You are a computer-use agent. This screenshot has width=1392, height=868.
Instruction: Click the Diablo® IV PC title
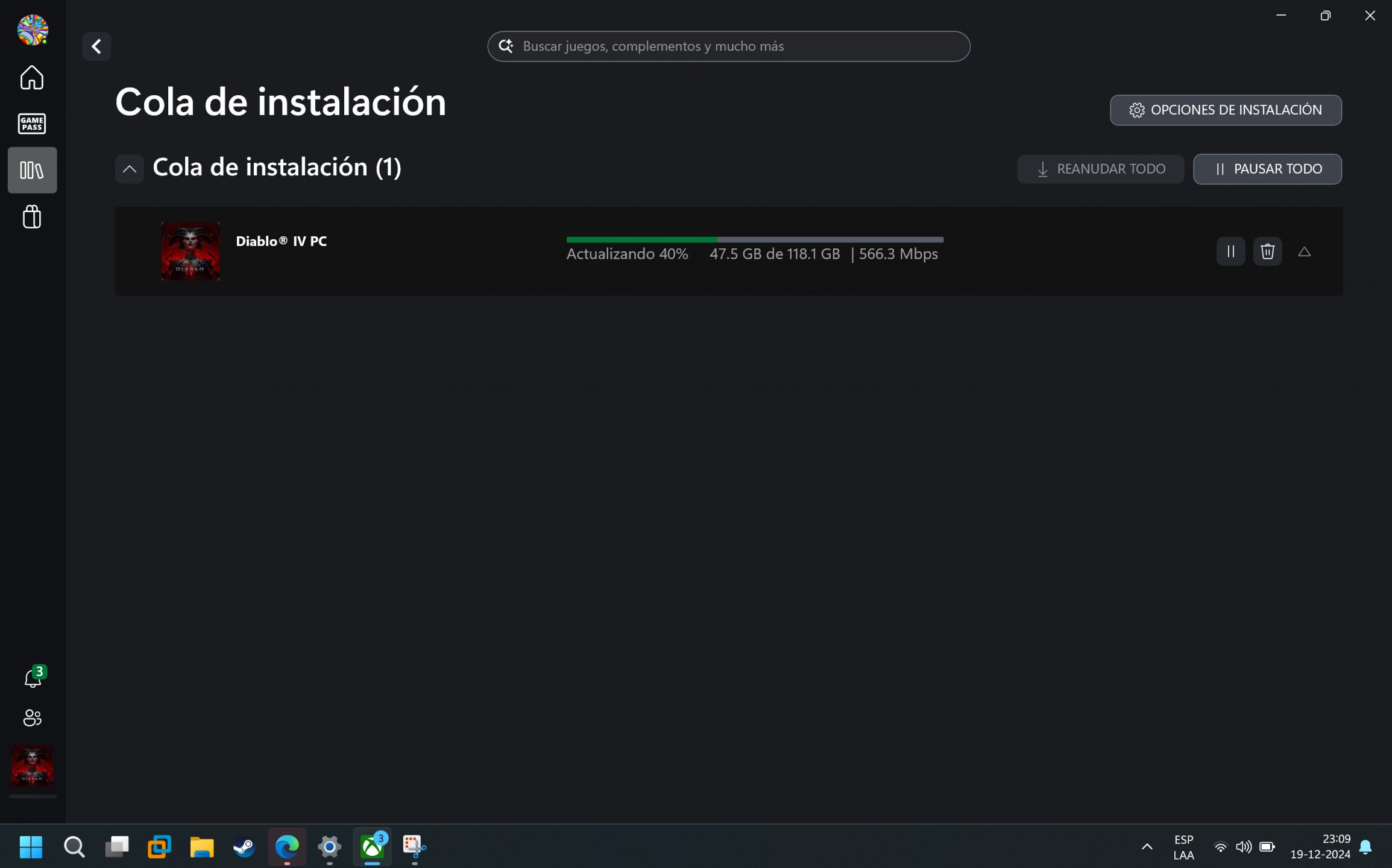[x=281, y=241]
